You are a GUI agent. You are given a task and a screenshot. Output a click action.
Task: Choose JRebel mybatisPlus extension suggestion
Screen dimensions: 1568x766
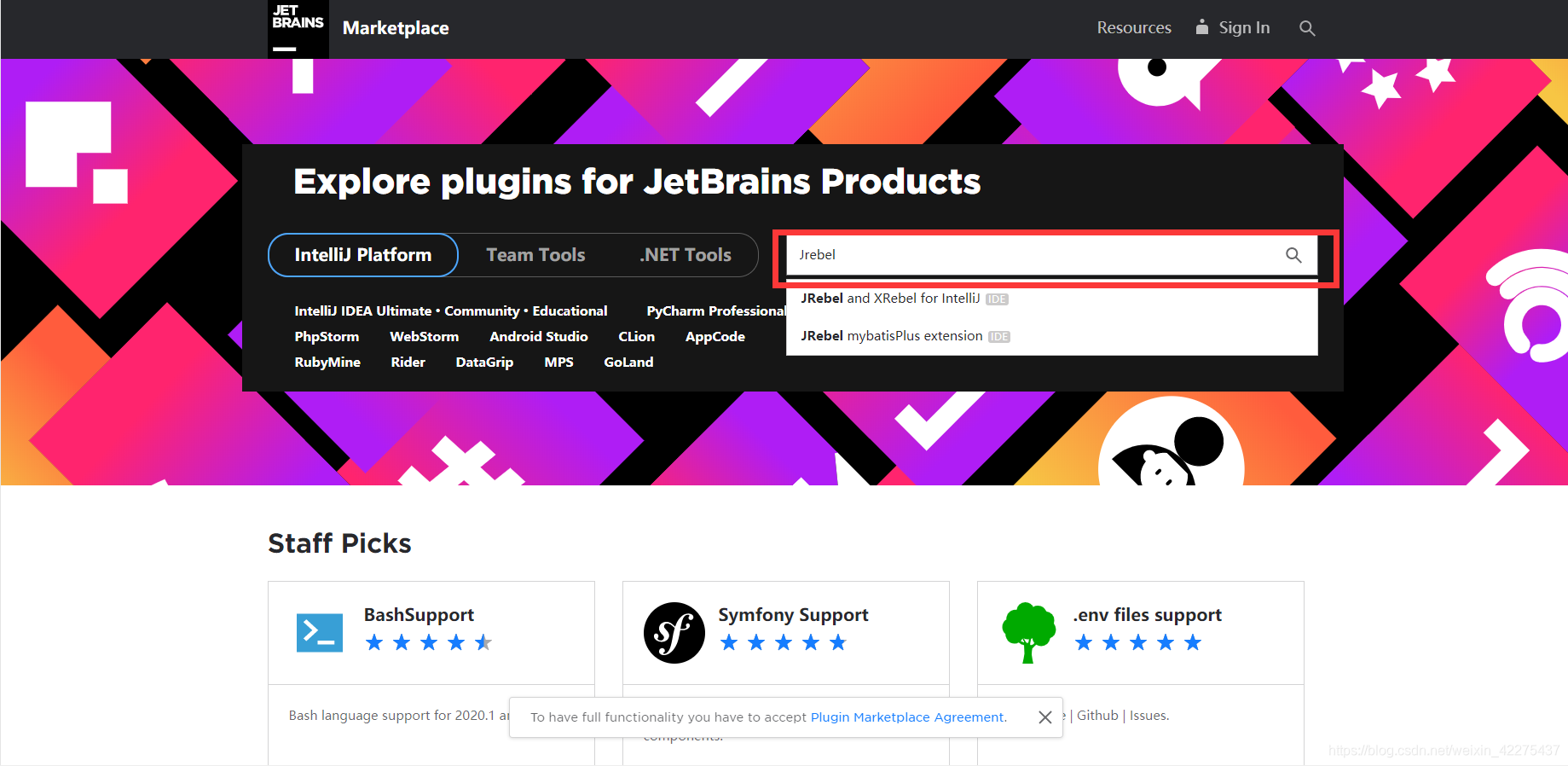tap(1052, 336)
